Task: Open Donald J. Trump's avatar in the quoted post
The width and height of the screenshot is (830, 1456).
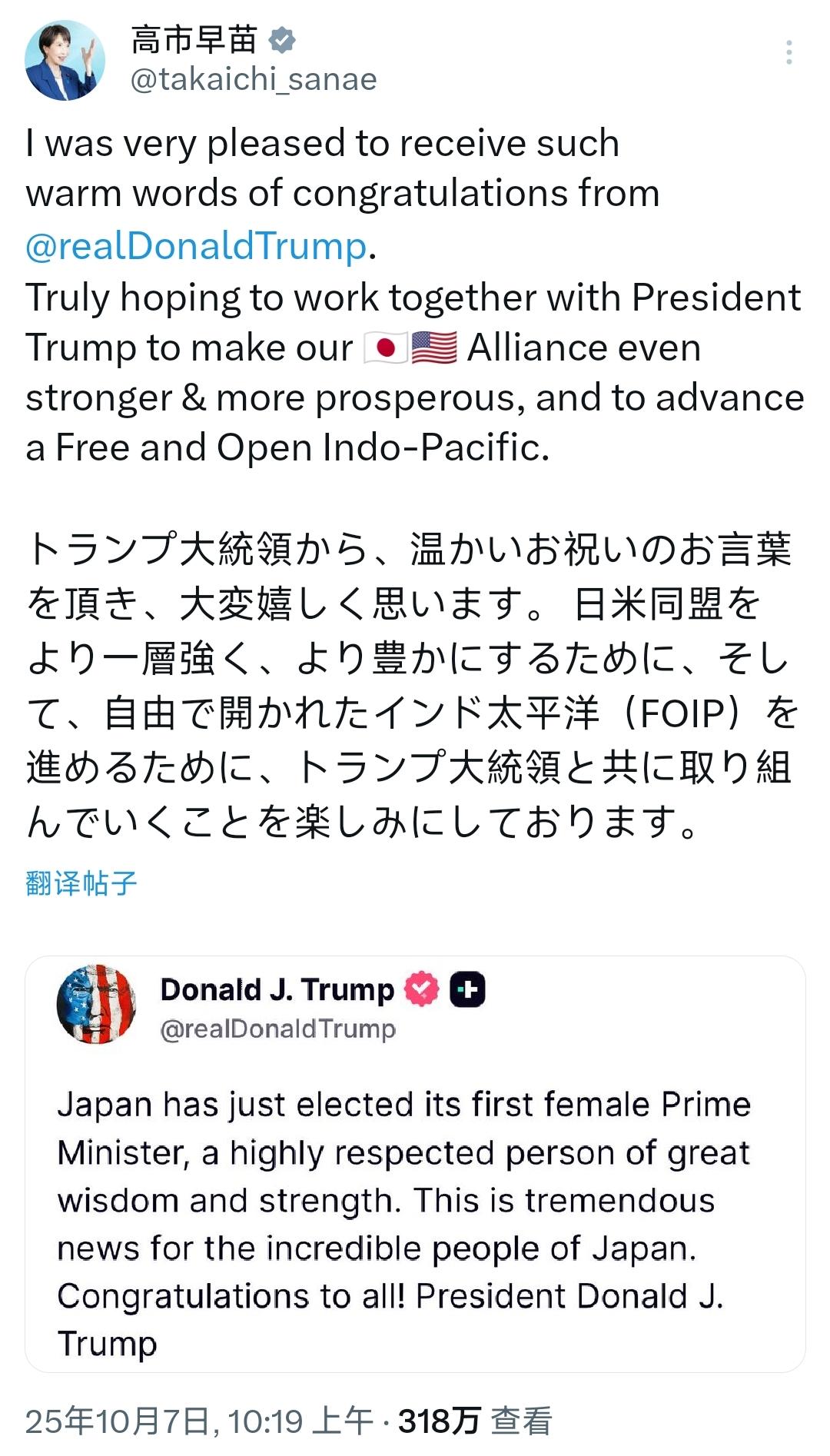Action: tap(96, 1004)
